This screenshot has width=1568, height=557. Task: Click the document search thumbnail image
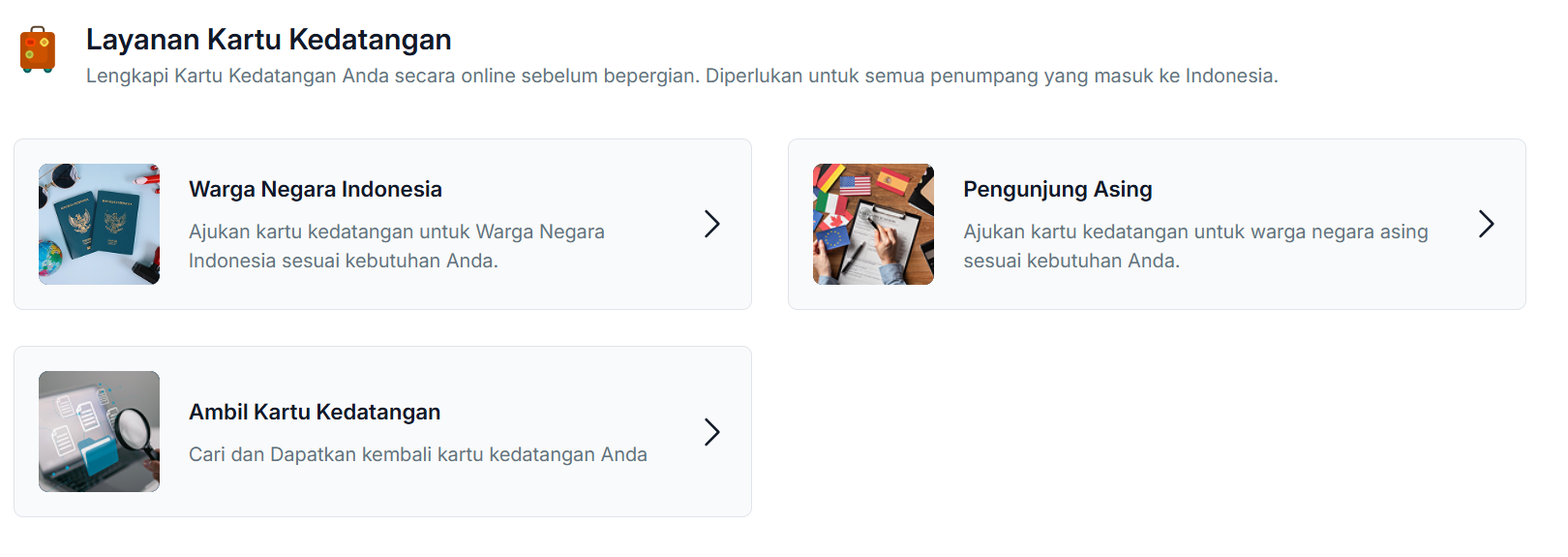pyautogui.click(x=99, y=431)
